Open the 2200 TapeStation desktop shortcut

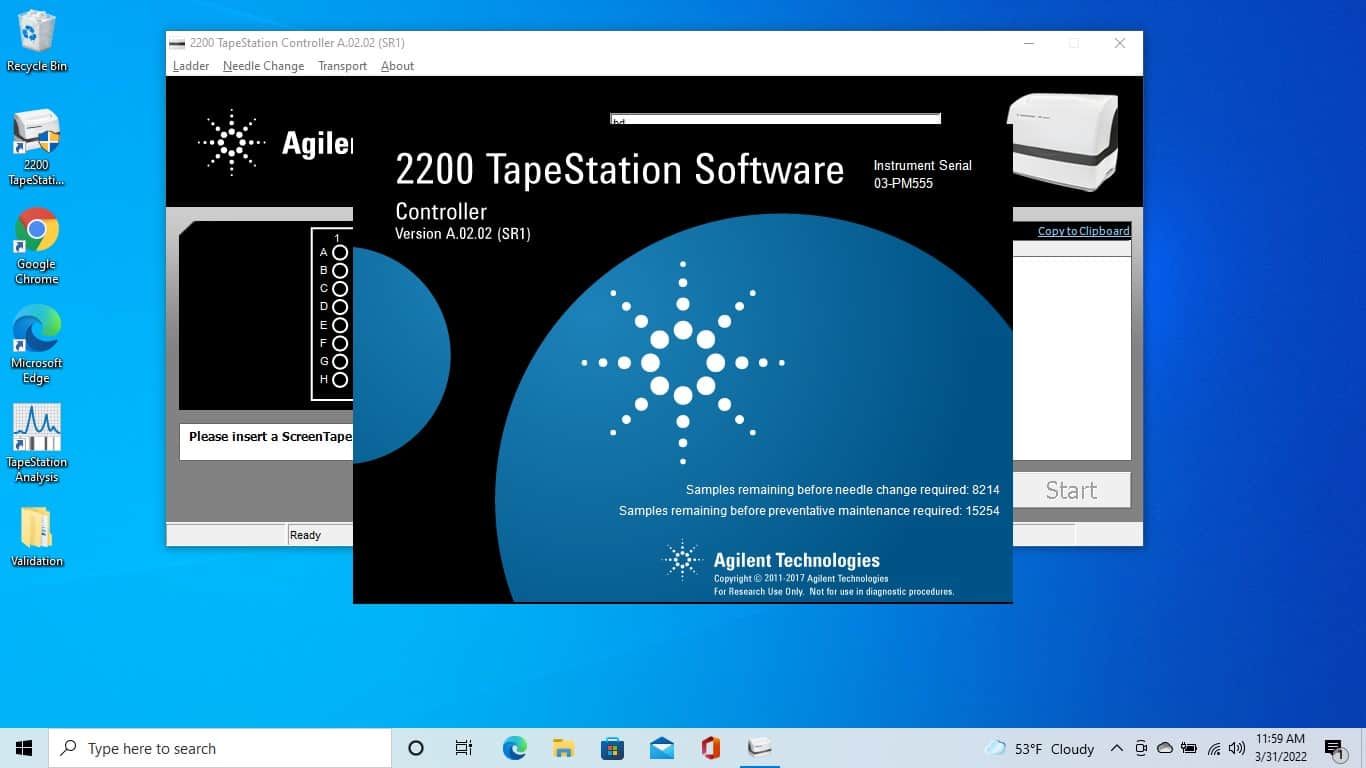pyautogui.click(x=37, y=148)
